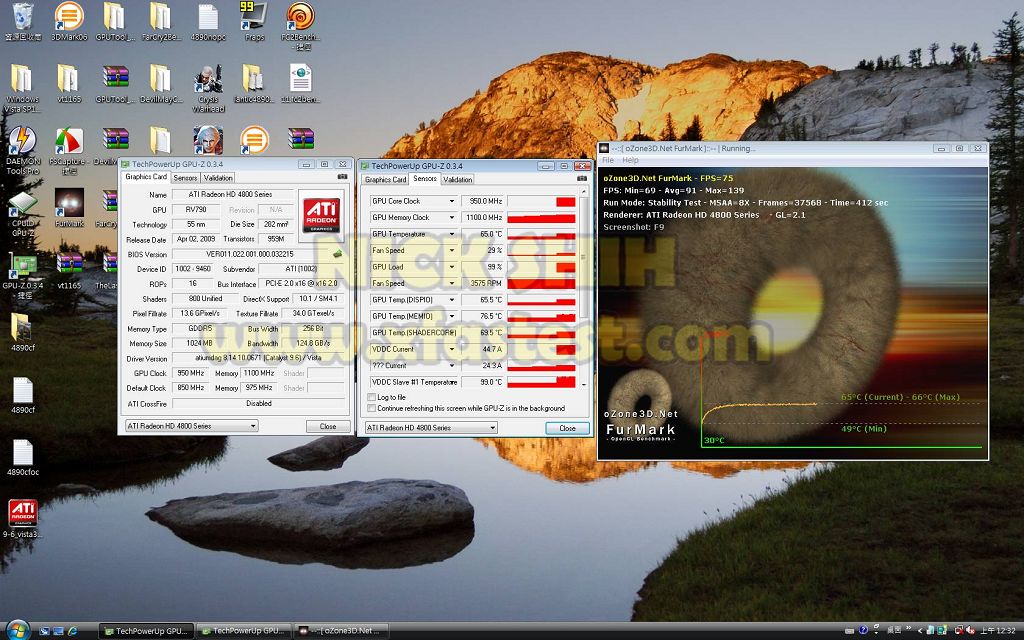Switch to Validation tab in Sensors window
Viewport: 1024px width, 640px height.
(457, 179)
